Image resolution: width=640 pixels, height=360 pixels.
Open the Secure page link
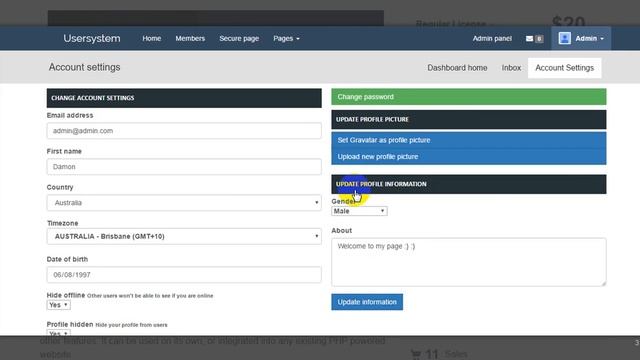click(239, 38)
